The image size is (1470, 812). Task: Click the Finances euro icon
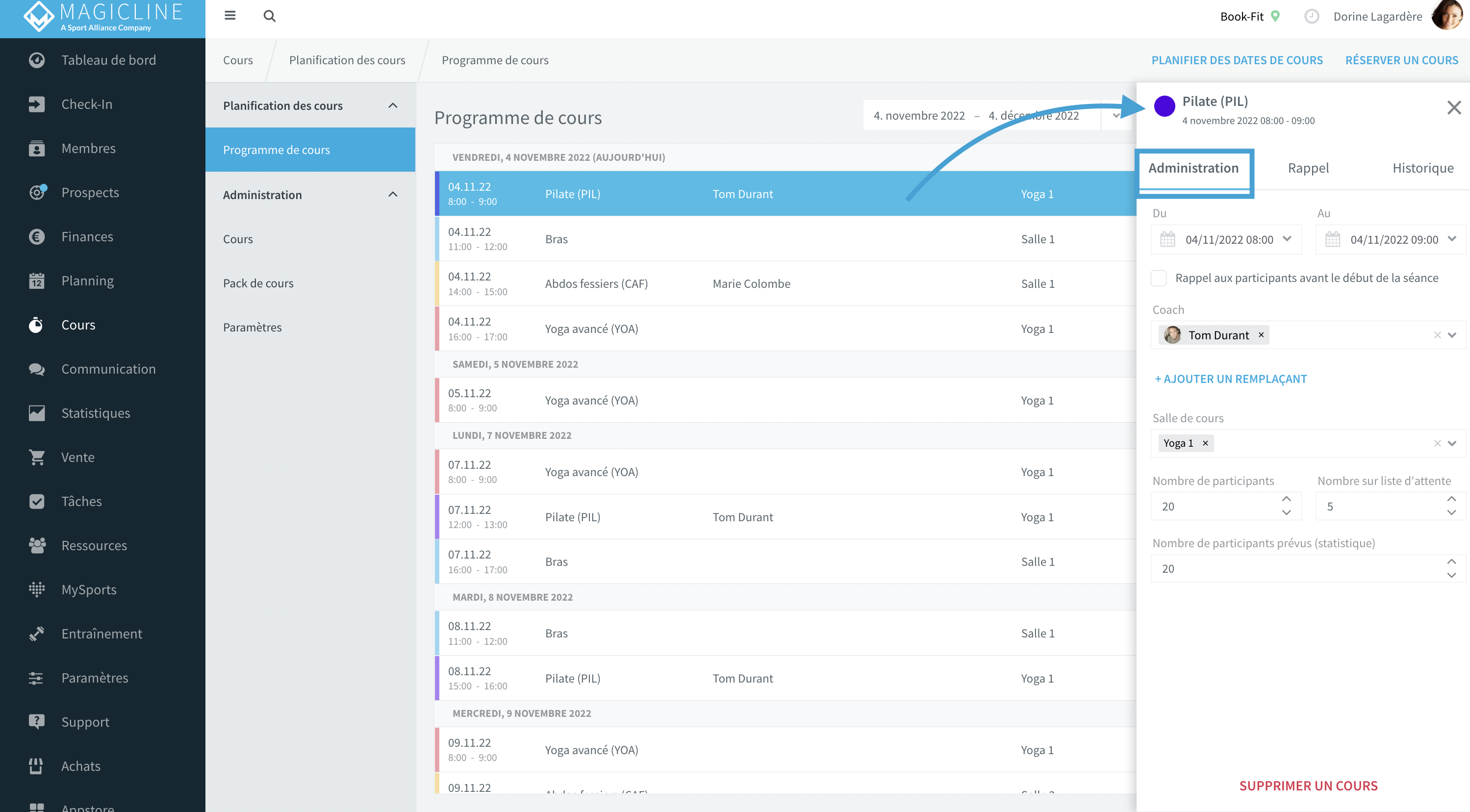click(36, 236)
